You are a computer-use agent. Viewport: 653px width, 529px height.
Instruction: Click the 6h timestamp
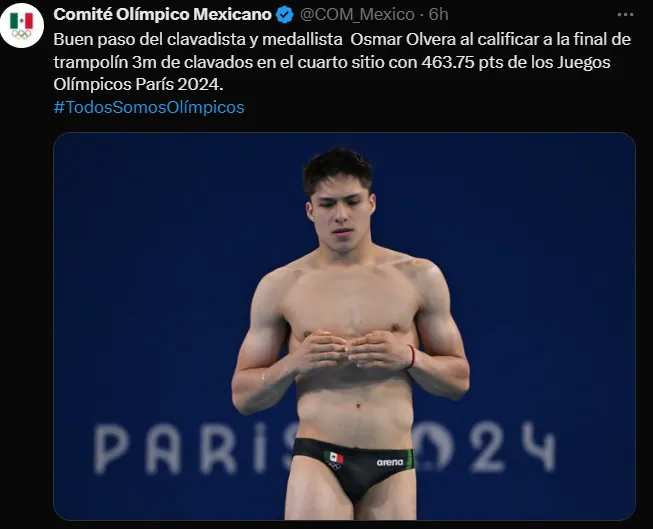(x=439, y=15)
